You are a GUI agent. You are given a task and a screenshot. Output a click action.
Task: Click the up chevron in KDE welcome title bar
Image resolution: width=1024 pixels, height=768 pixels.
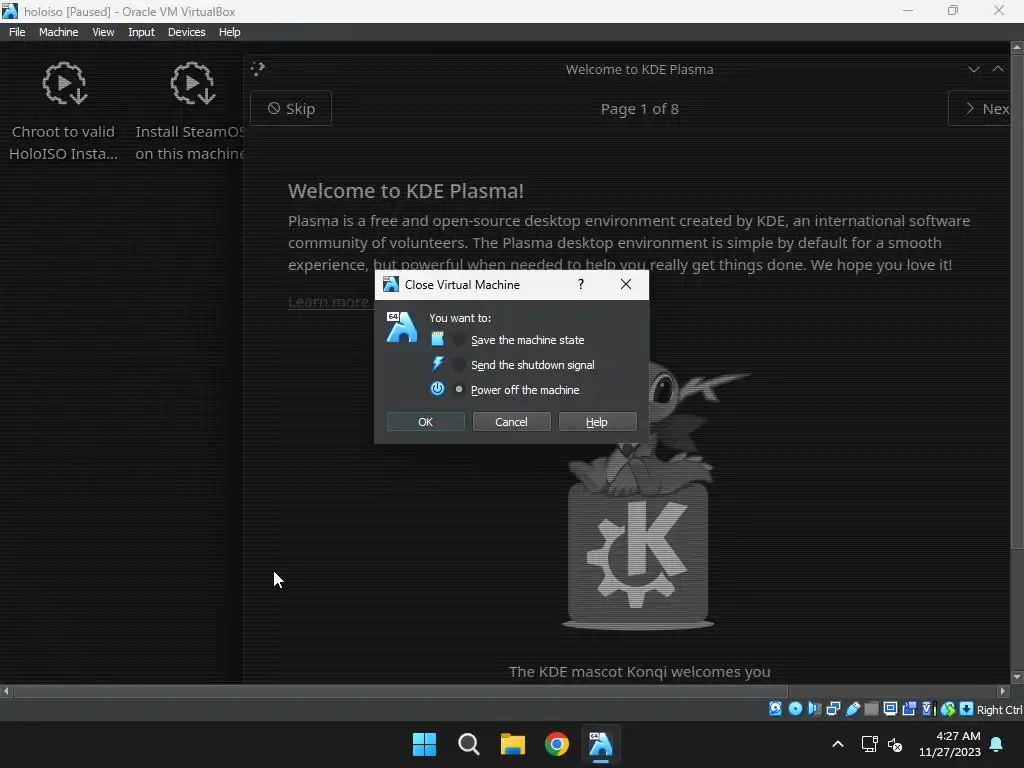998,69
